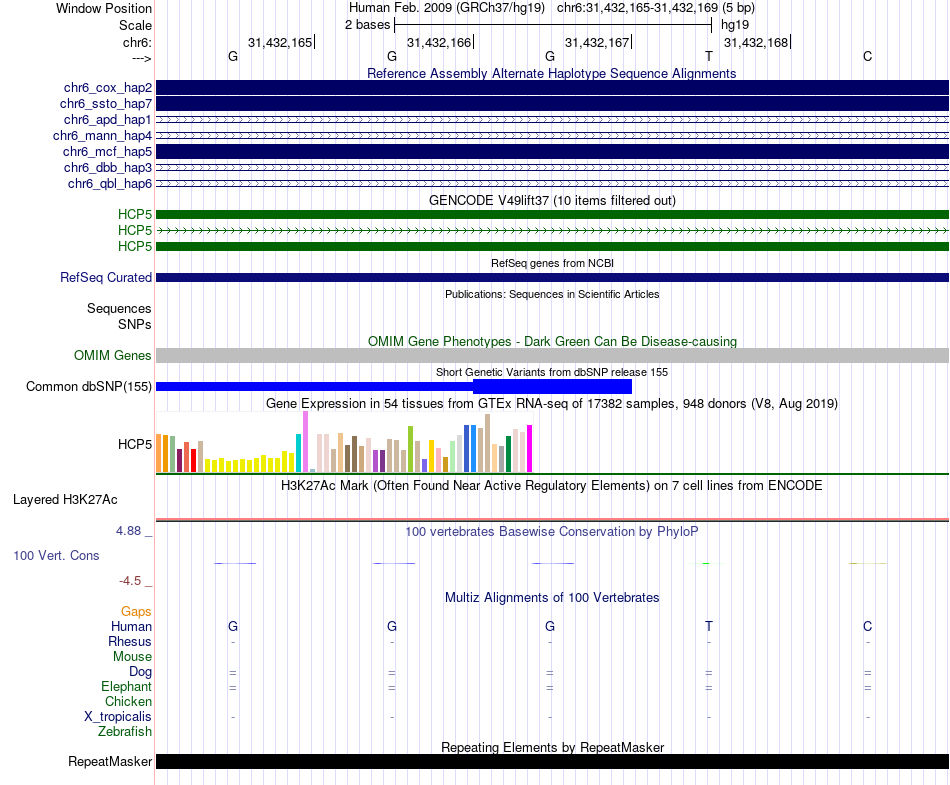Click the "OMIM Genes" label
950x785 pixels.
(x=113, y=356)
